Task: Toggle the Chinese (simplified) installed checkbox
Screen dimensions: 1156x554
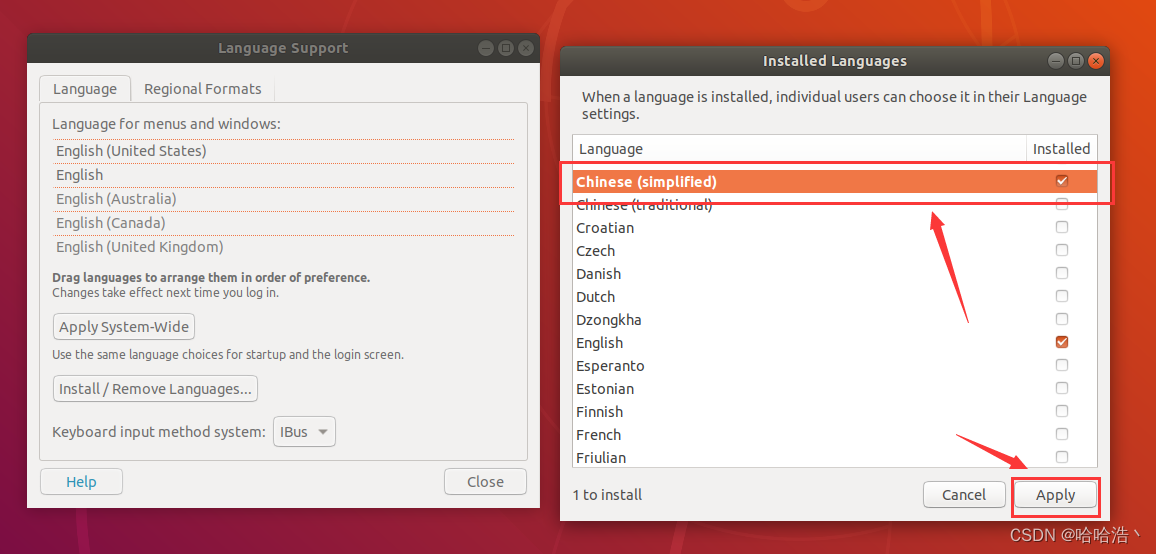Action: coord(1062,181)
